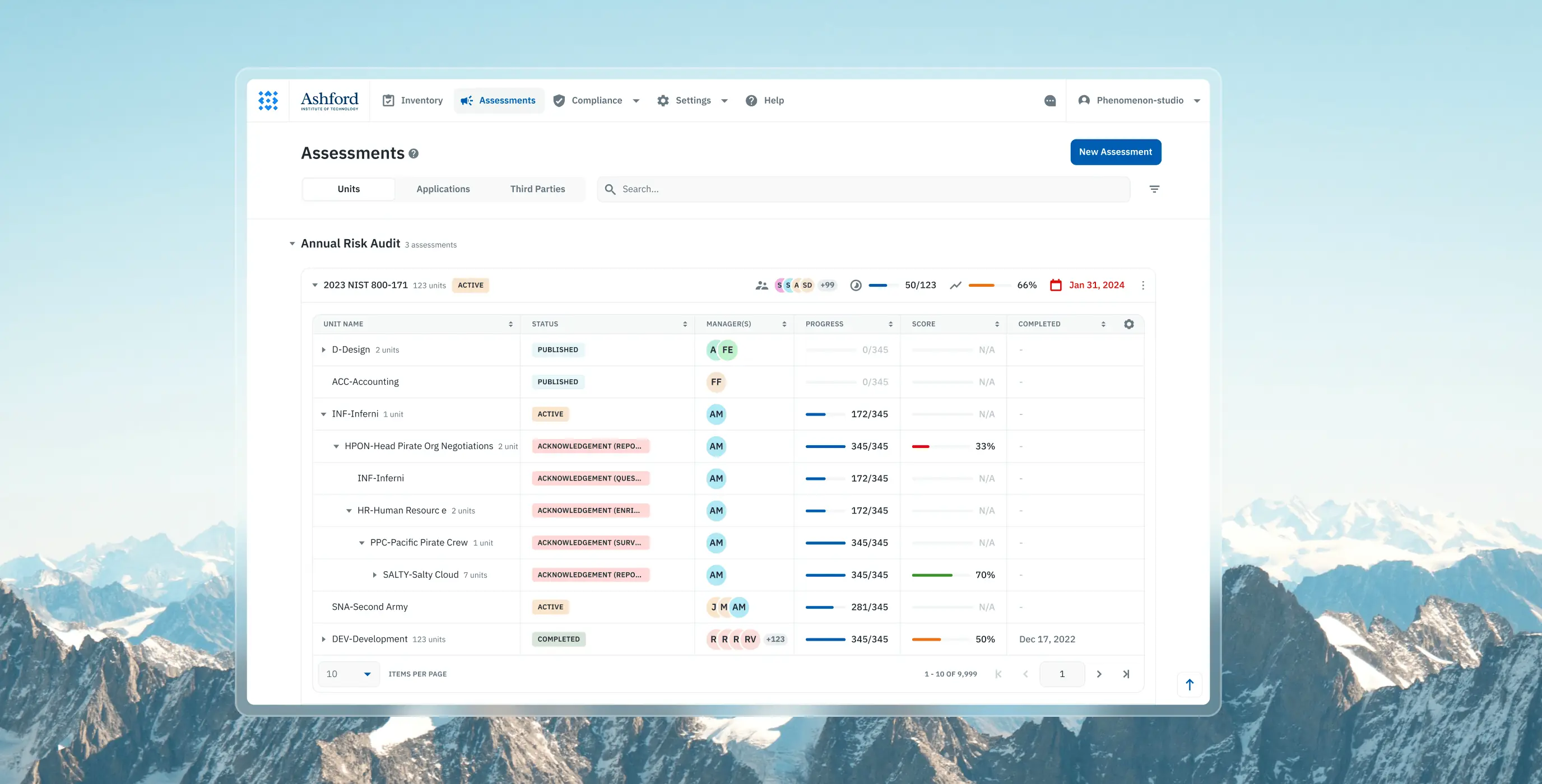Collapse the INF-Inferni unit tree

point(323,413)
